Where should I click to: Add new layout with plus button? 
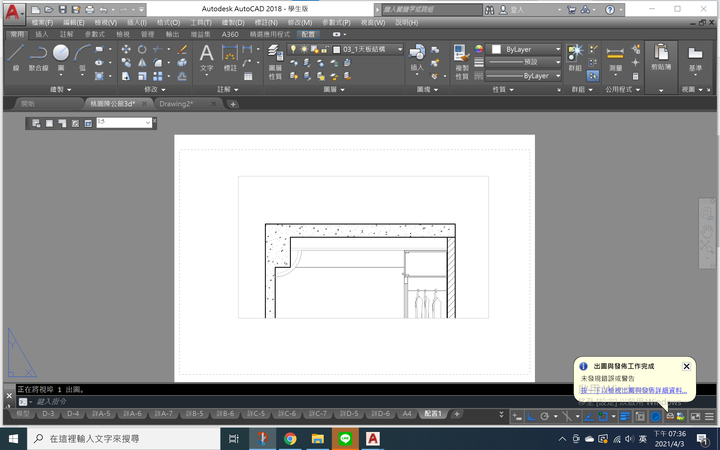457,414
